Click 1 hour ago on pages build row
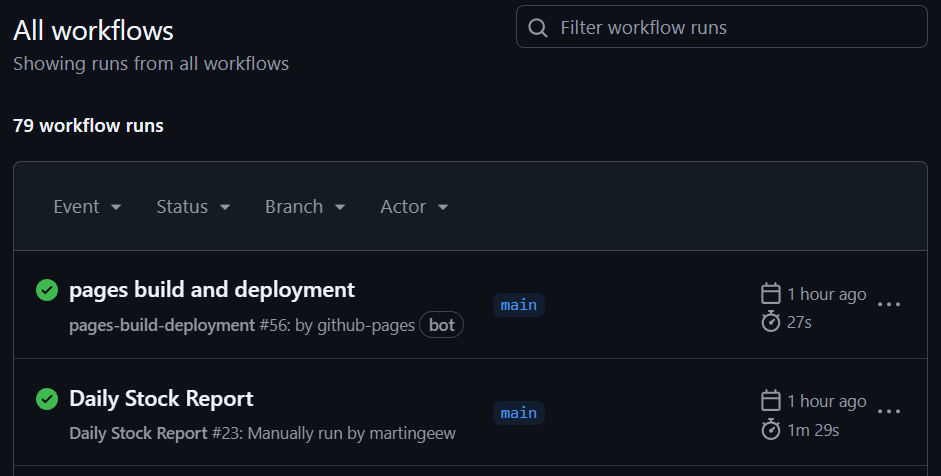Screen dimensions: 941x476 click(x=827, y=294)
